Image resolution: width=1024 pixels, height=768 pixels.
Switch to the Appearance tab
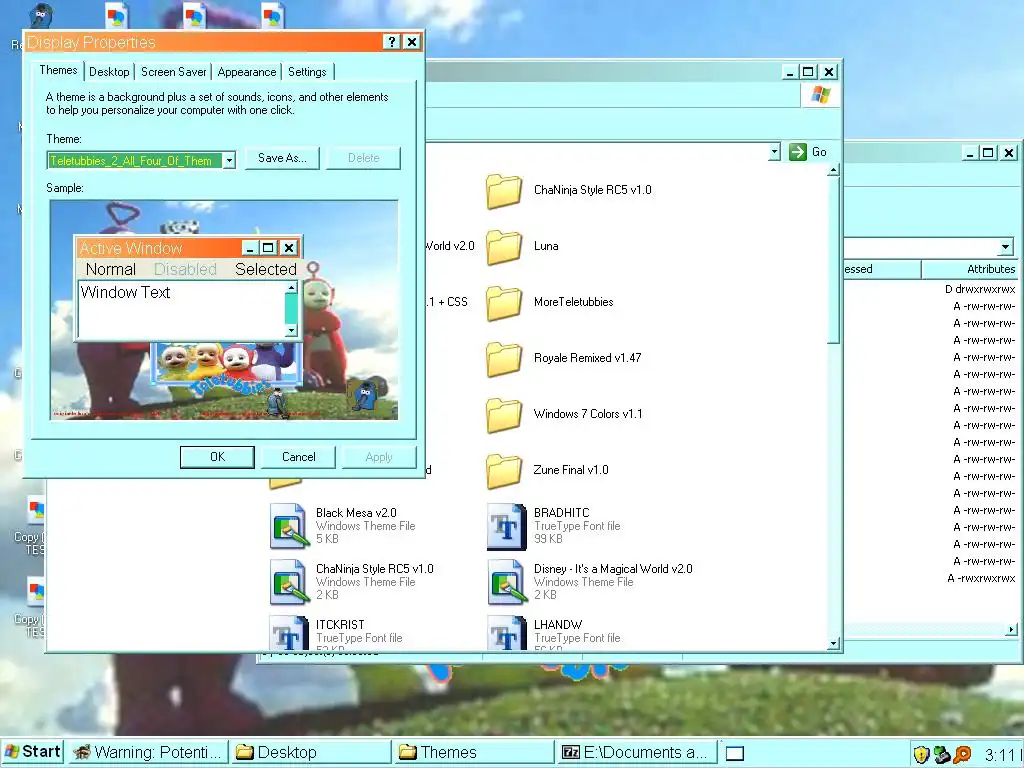(247, 72)
